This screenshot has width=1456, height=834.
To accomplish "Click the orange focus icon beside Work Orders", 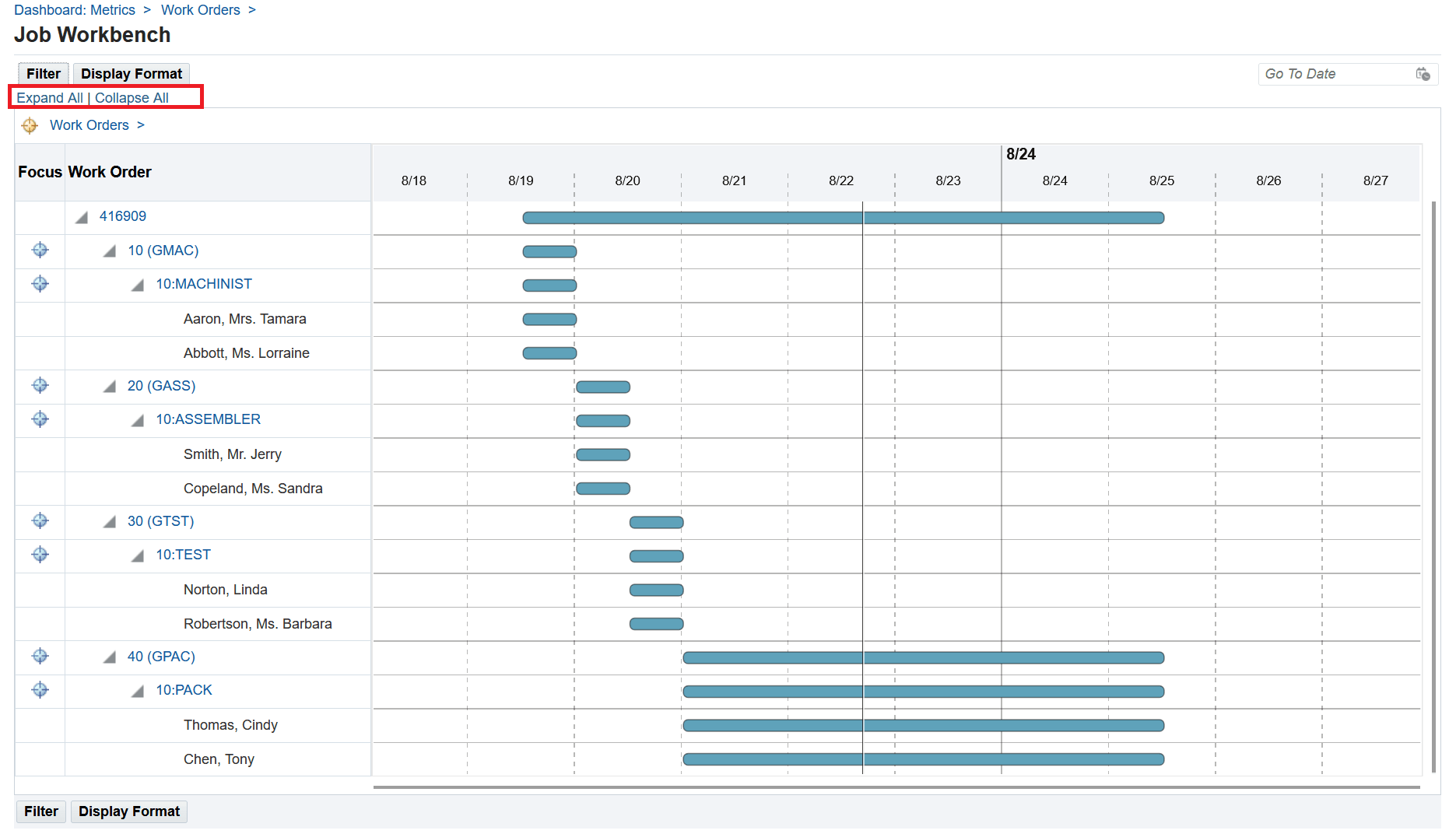I will point(30,125).
